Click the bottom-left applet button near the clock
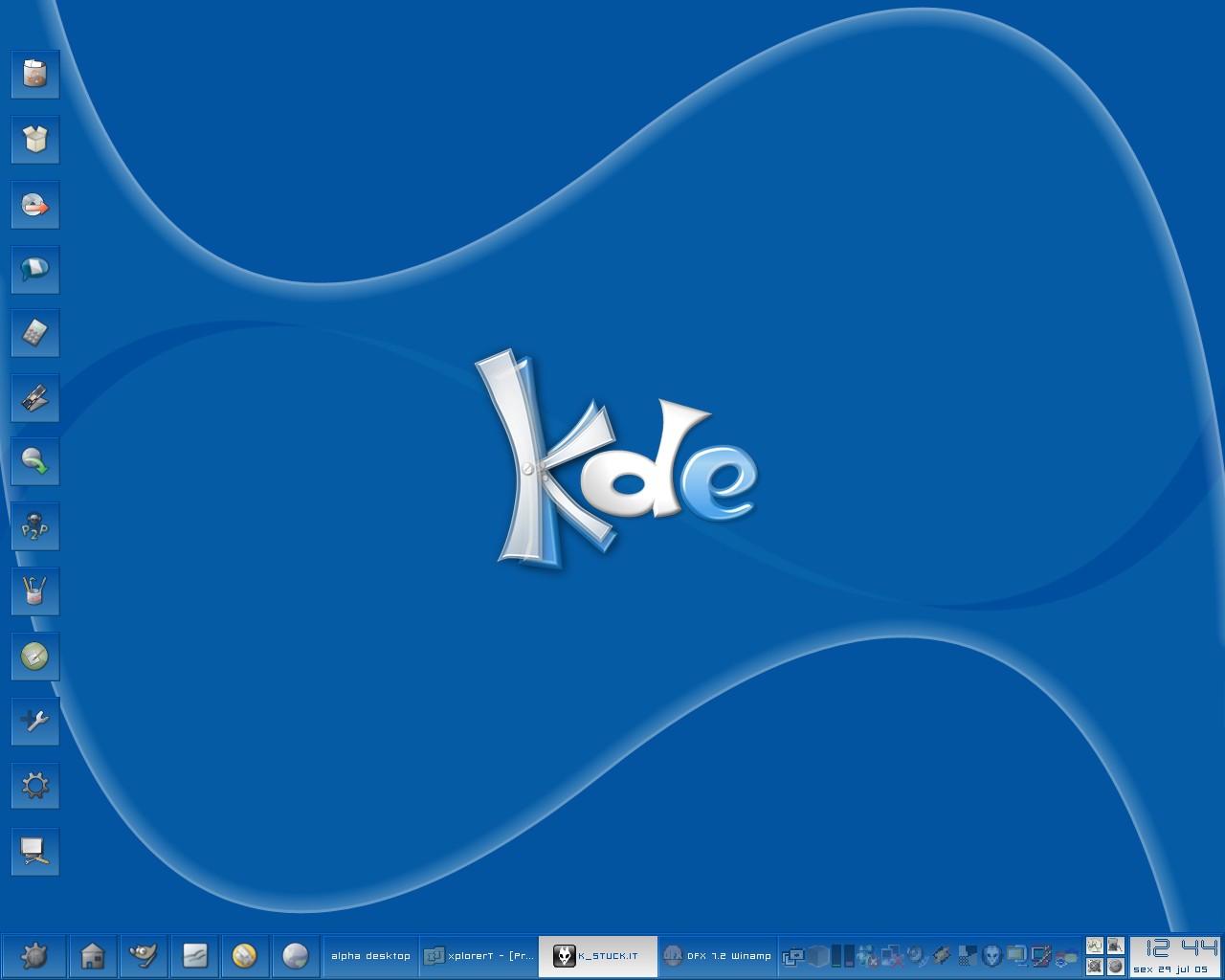Viewport: 1225px width, 980px height. tap(1095, 967)
